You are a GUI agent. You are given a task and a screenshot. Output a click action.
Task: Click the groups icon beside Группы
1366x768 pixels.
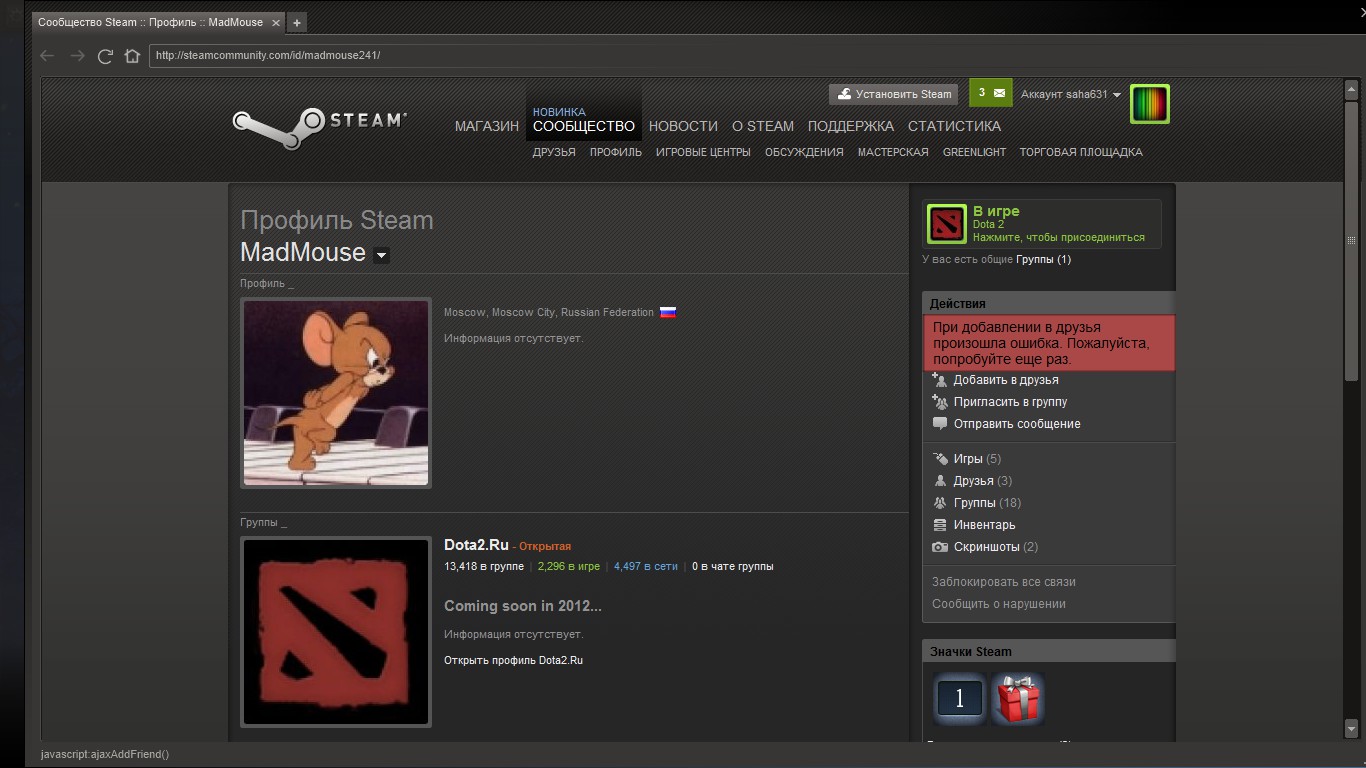939,503
